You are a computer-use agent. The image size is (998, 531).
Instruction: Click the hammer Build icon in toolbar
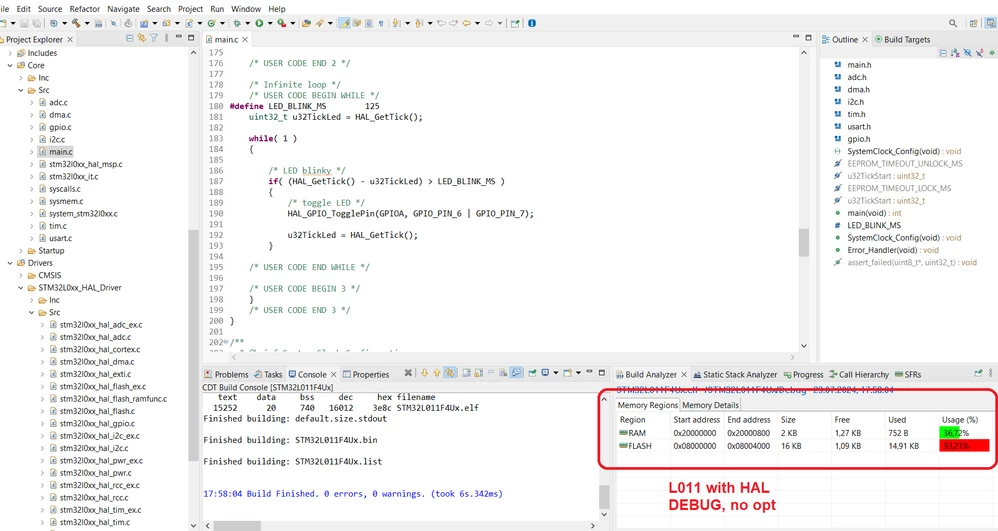tap(76, 23)
